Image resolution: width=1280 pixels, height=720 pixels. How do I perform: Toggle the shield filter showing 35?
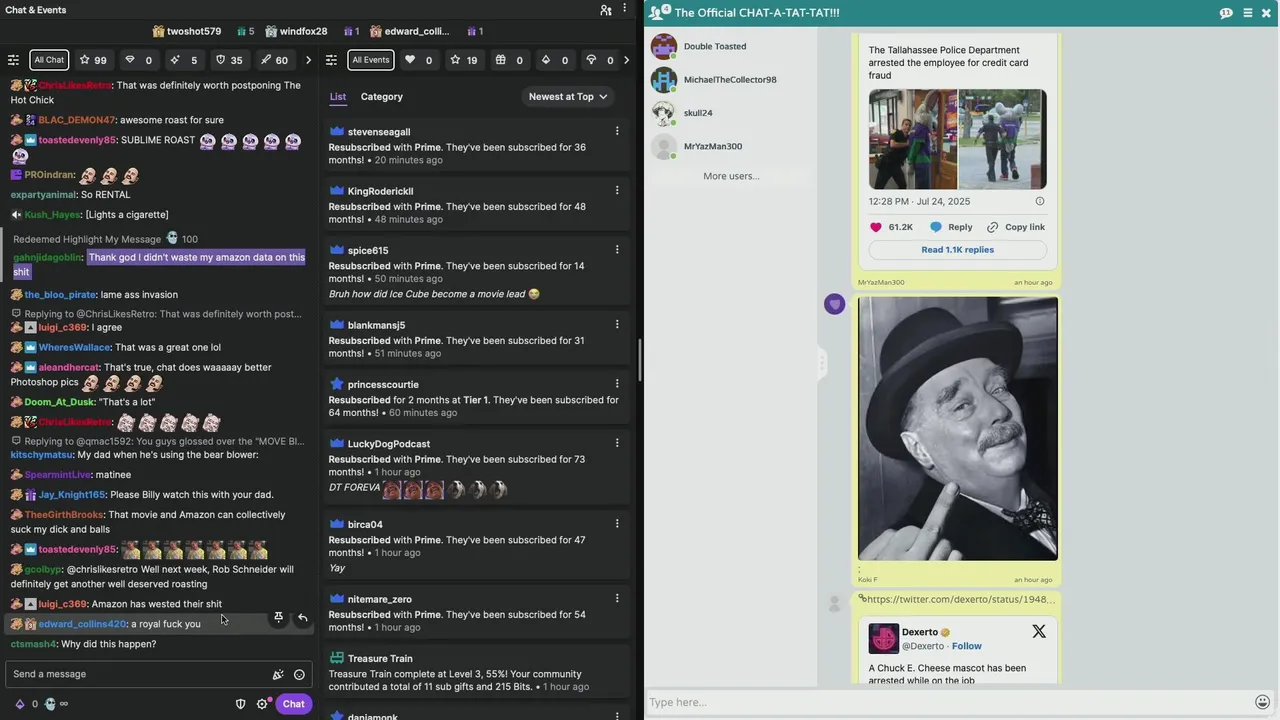coord(229,60)
